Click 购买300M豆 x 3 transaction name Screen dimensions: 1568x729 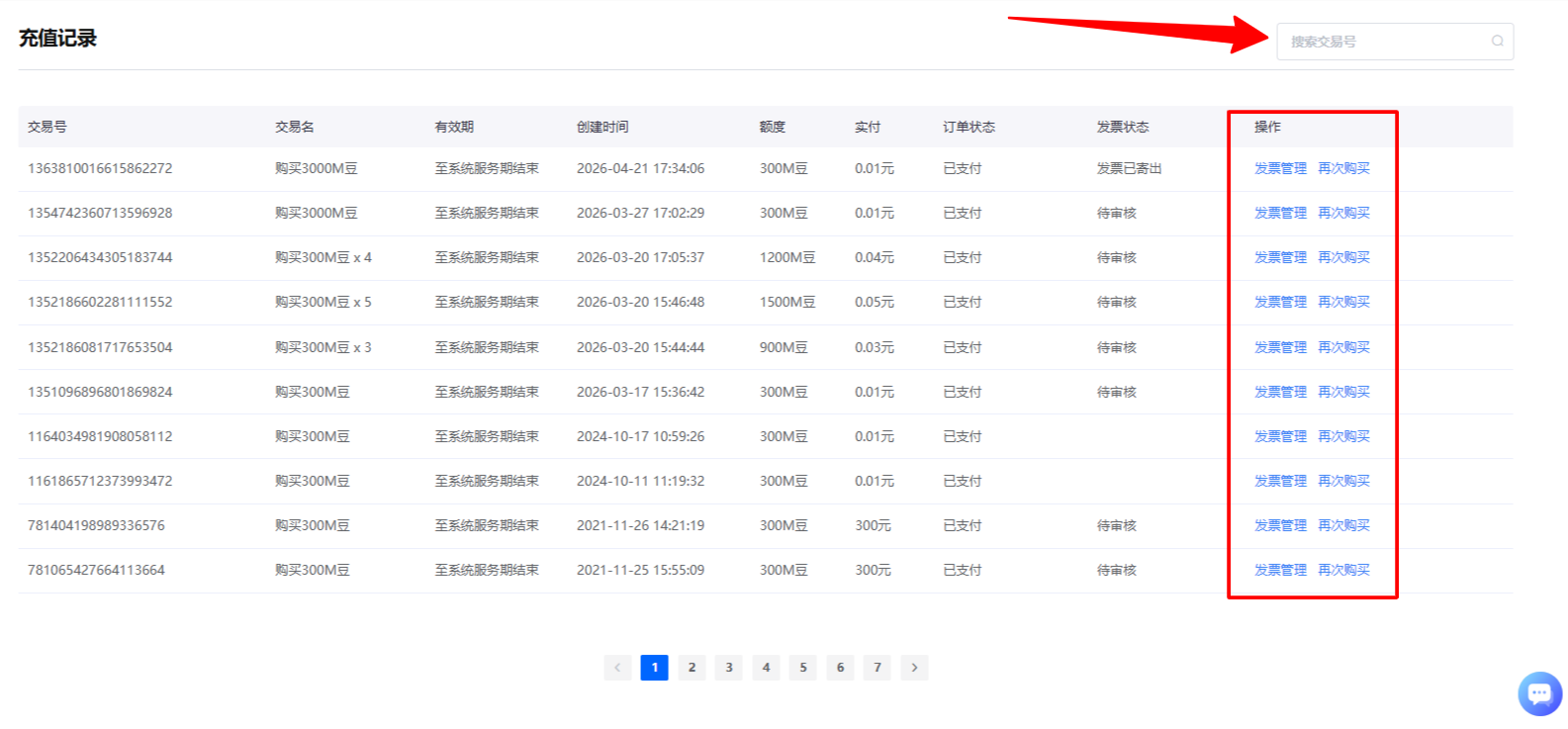pos(323,347)
